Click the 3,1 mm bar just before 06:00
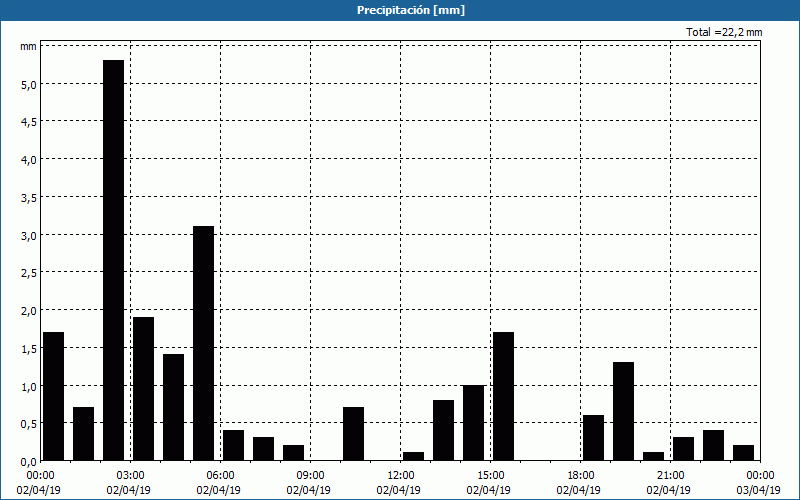 click(204, 343)
